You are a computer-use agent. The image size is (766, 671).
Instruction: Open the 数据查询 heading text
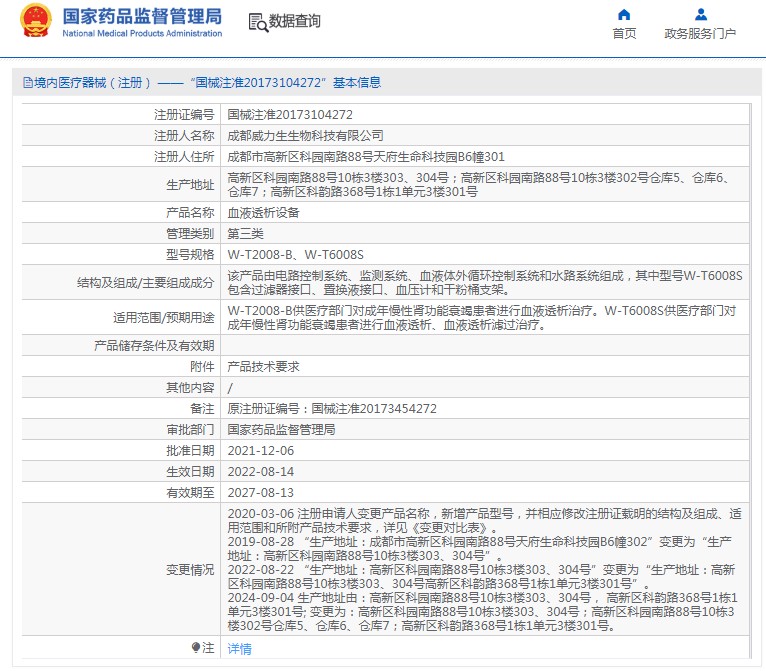coord(295,21)
